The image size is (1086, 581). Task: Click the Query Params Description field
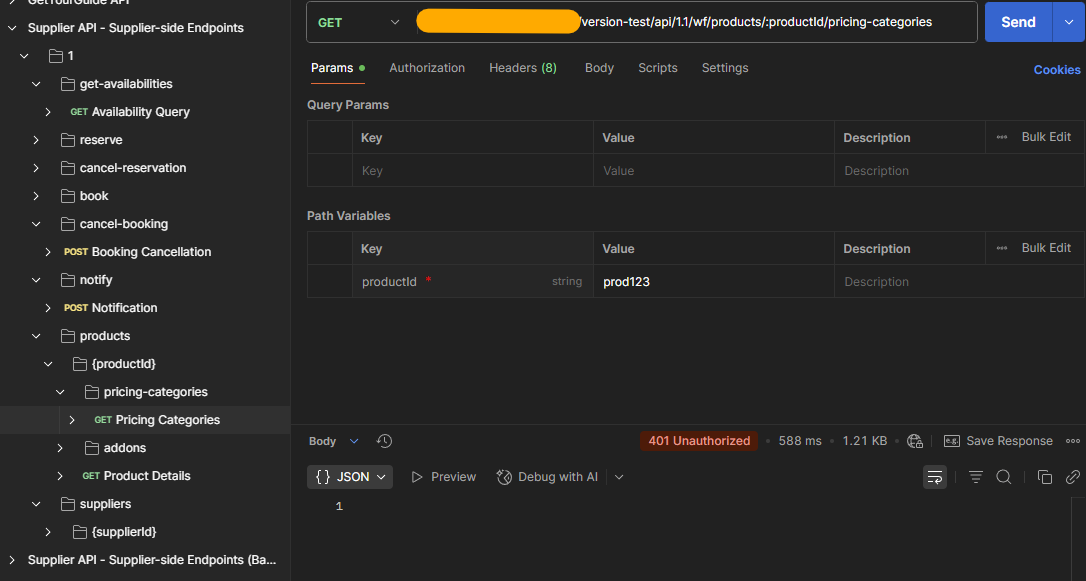pyautogui.click(x=959, y=170)
